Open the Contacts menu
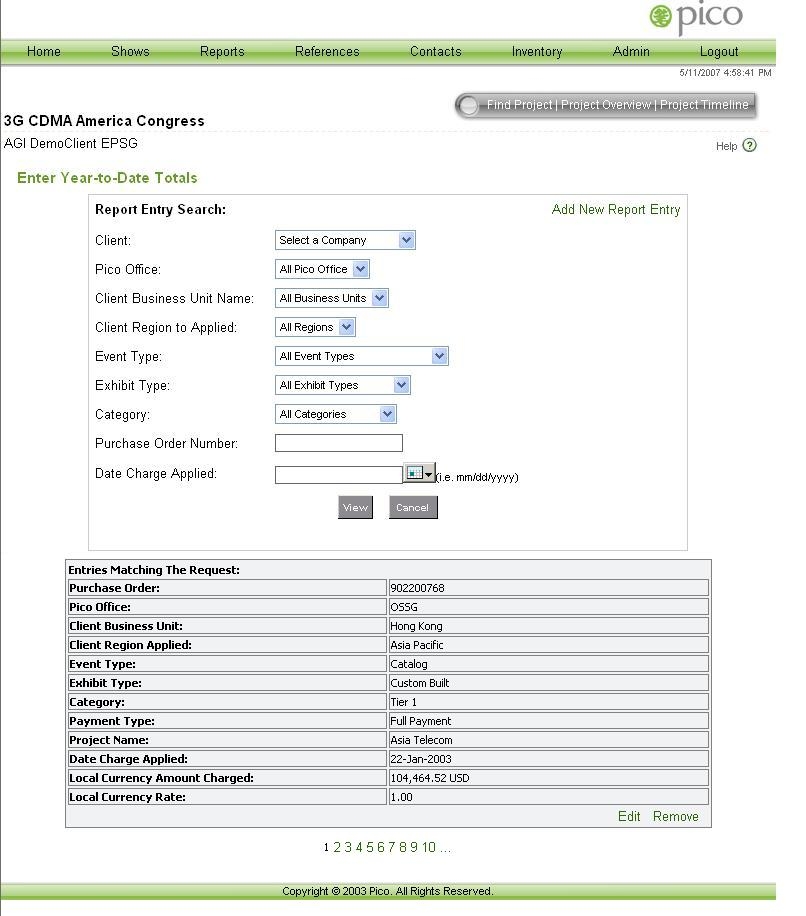 point(436,51)
